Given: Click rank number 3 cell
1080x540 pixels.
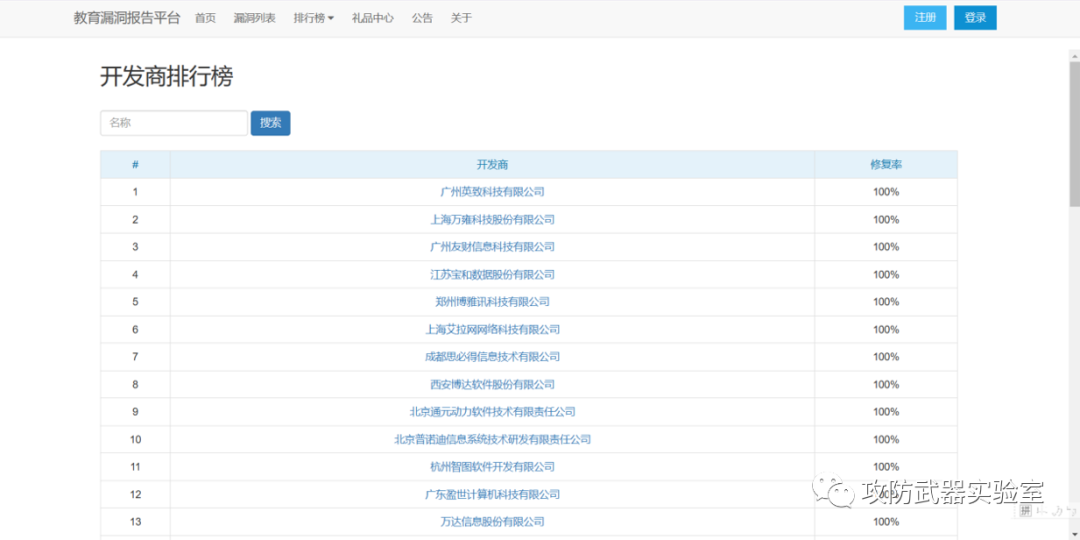Looking at the screenshot, I should [x=135, y=247].
